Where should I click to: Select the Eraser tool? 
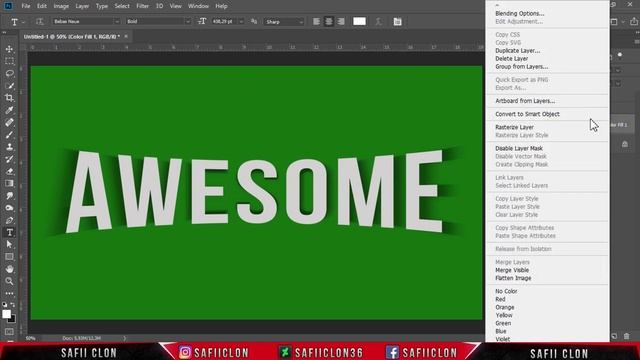[x=9, y=171]
